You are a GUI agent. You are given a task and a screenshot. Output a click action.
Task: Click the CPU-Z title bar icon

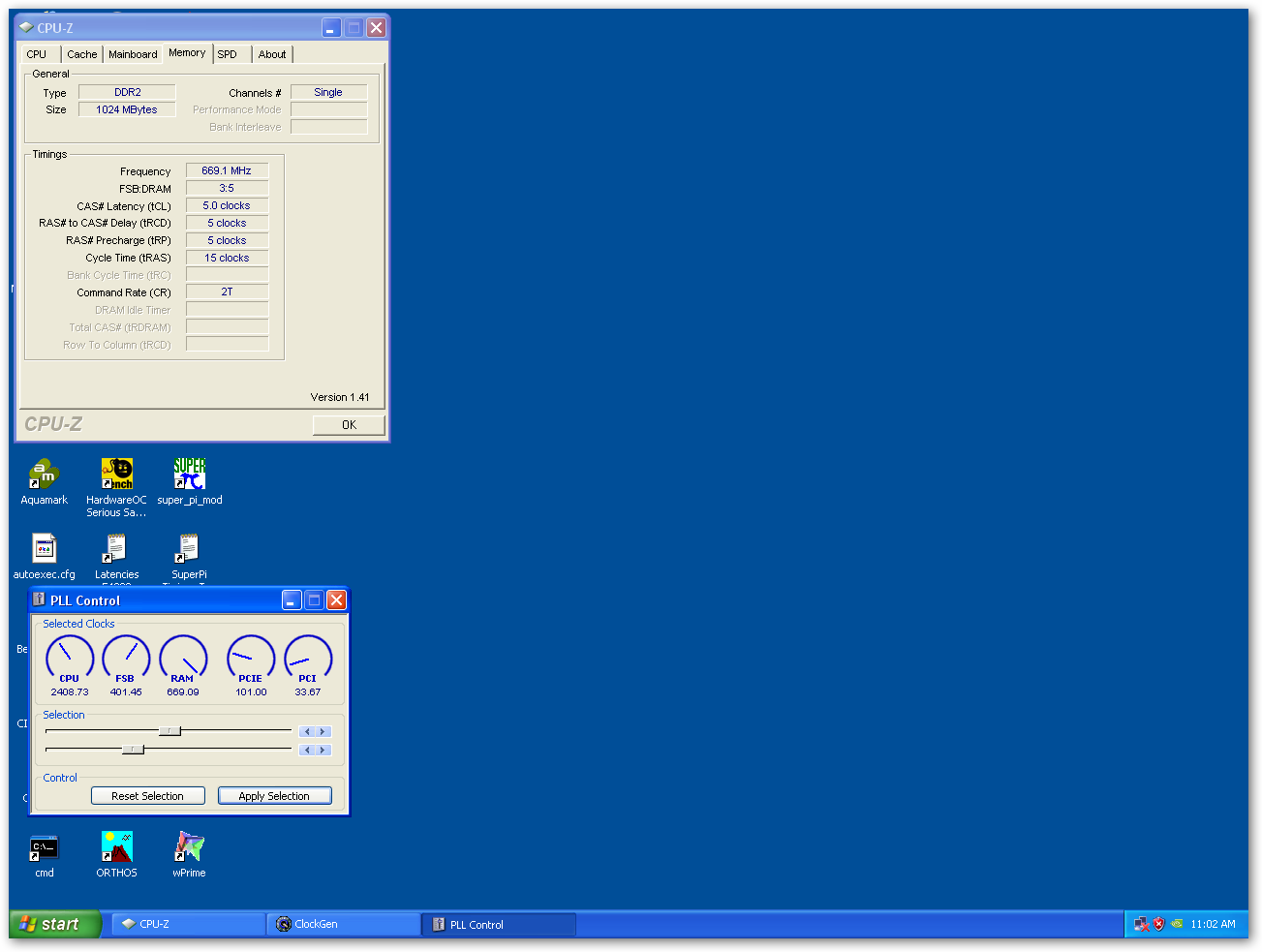pos(26,27)
